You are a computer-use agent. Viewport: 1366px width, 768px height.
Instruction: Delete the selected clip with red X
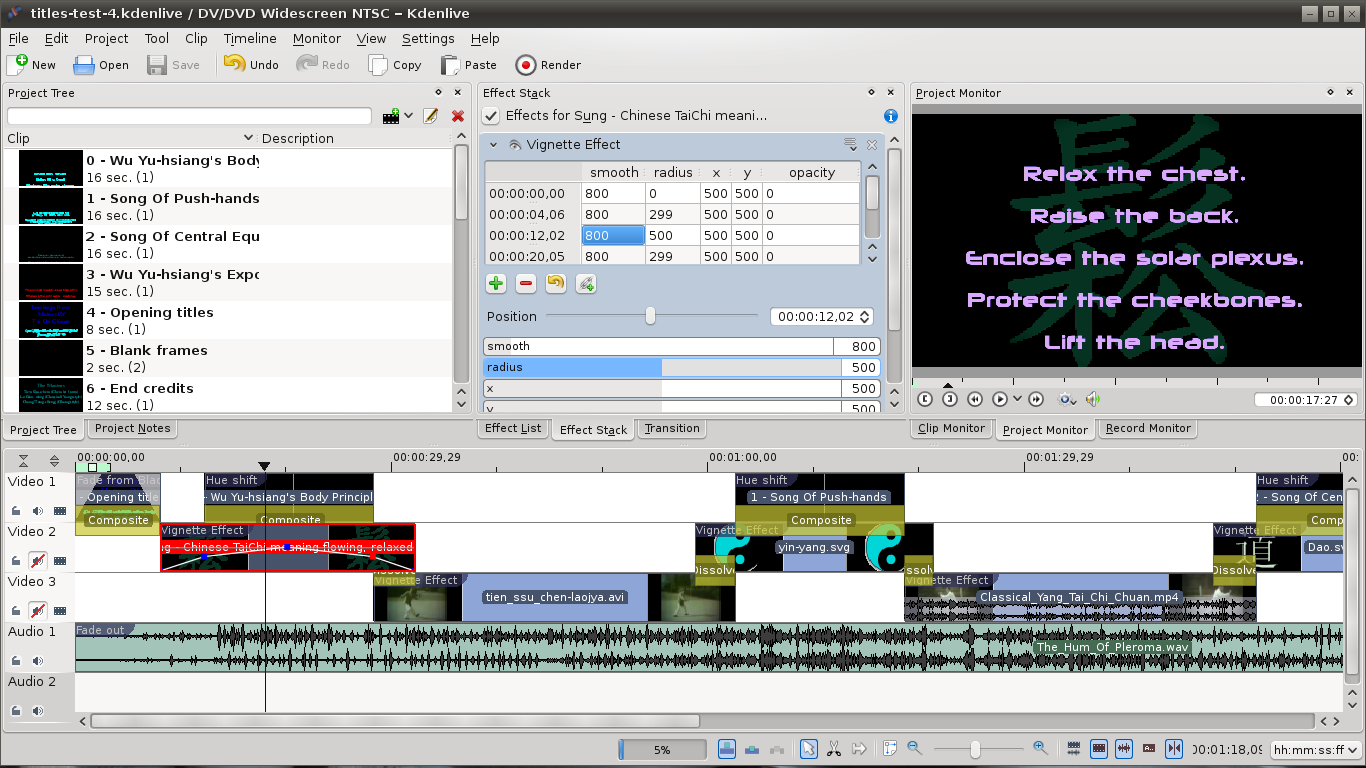pos(458,116)
